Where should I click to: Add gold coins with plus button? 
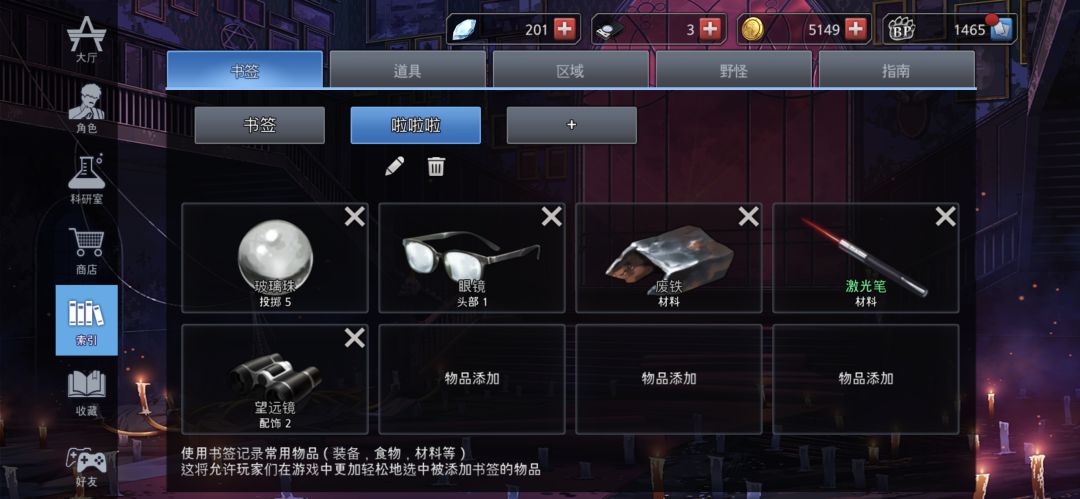855,29
